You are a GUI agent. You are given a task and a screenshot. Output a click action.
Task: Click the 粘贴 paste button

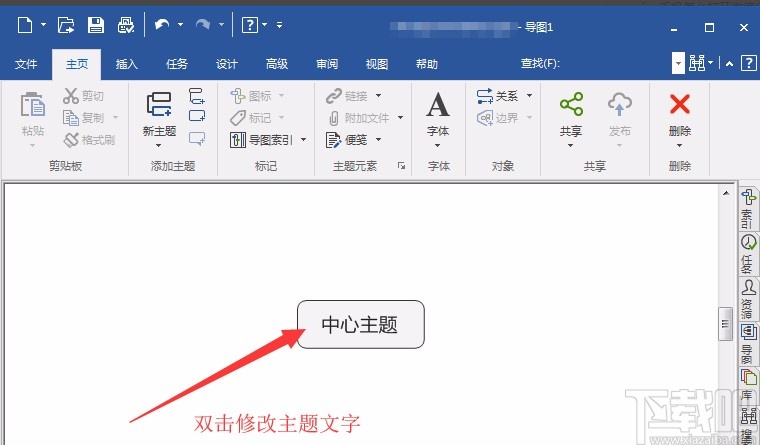pos(33,119)
